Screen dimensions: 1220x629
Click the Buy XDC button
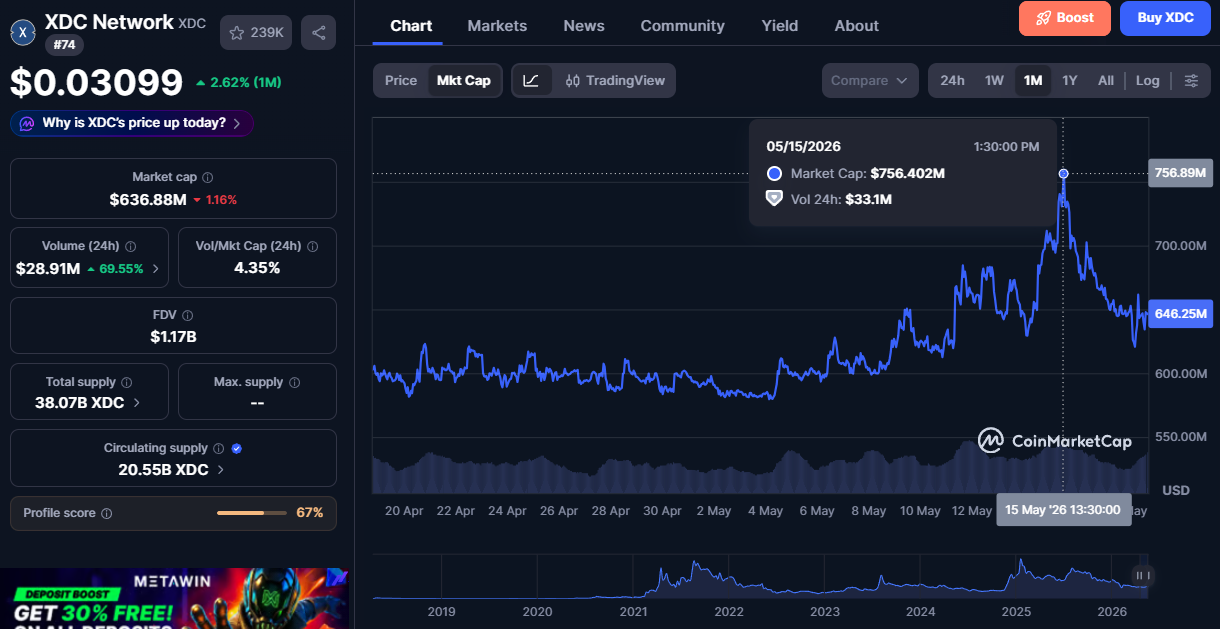click(x=1166, y=18)
